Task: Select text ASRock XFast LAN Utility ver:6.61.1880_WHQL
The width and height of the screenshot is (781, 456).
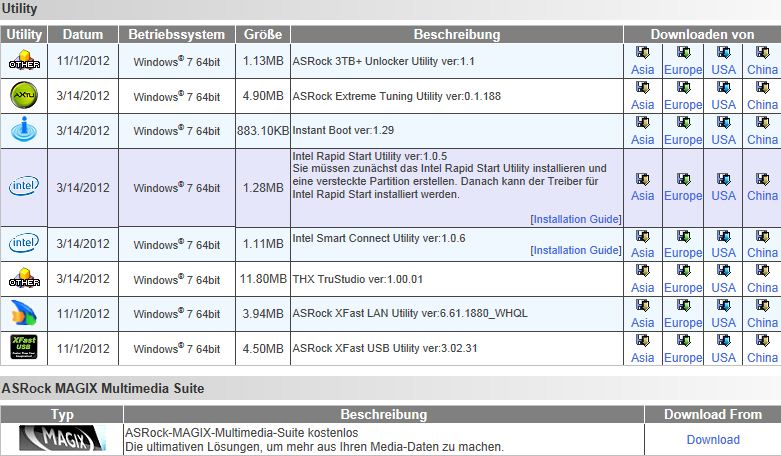Action: (x=410, y=313)
